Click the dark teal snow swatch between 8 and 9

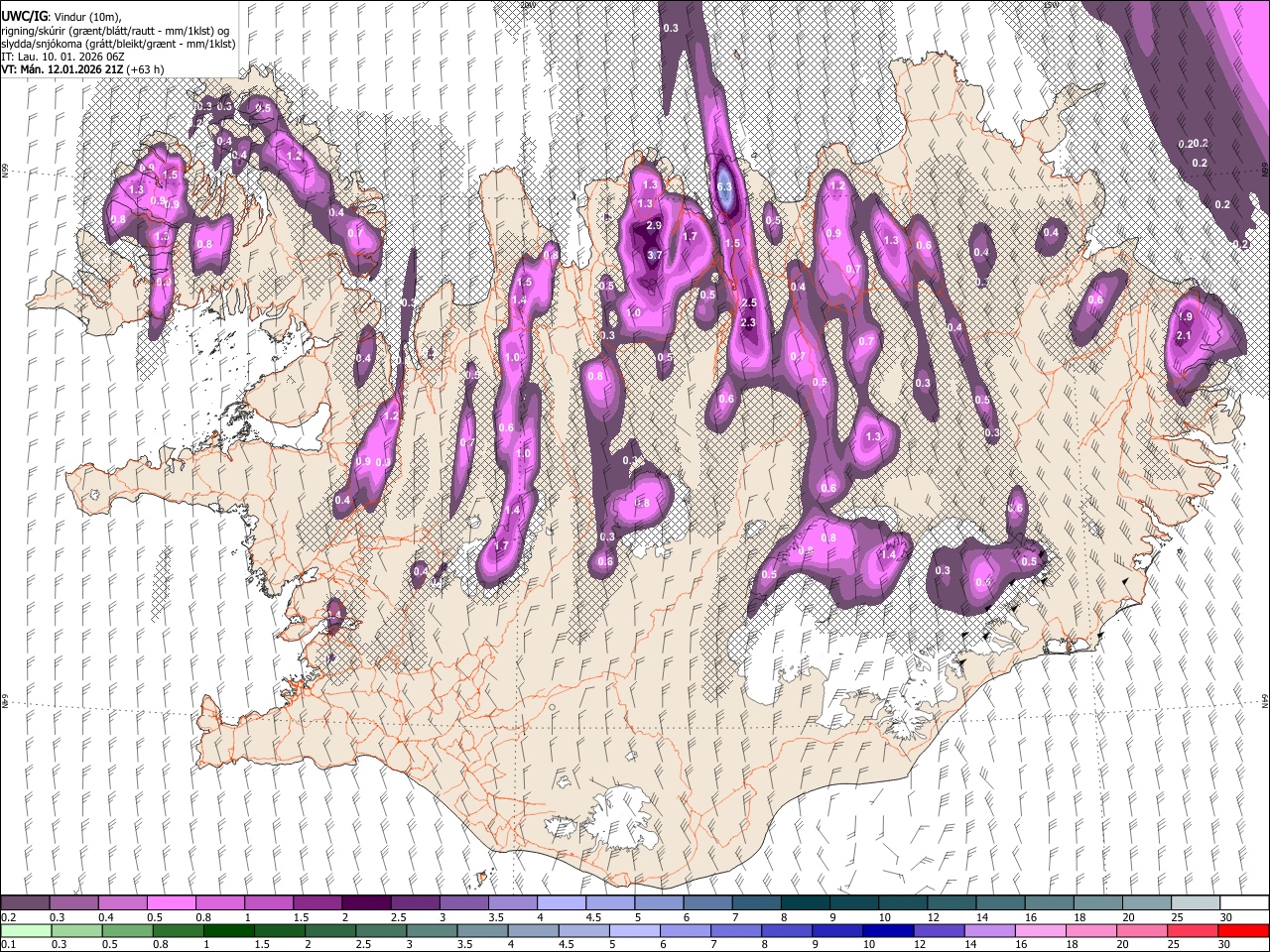(x=805, y=902)
